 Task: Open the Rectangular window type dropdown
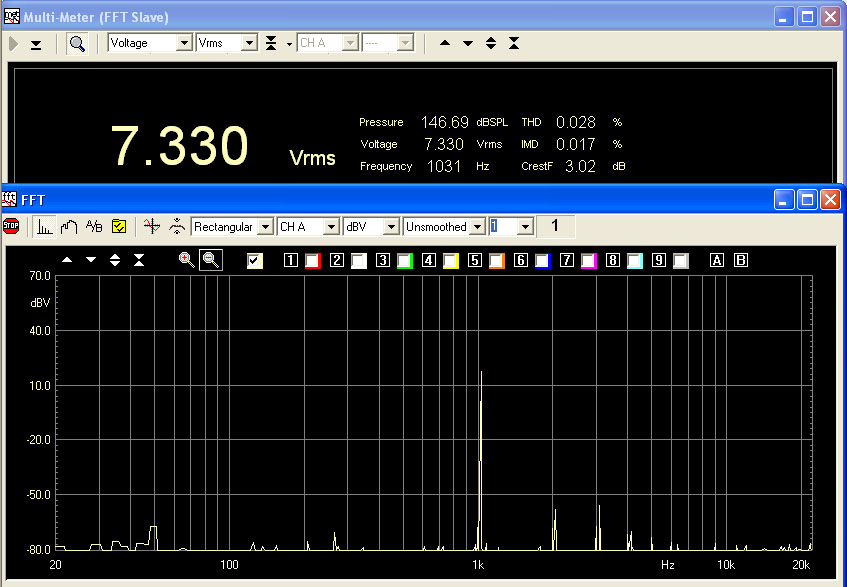(265, 227)
